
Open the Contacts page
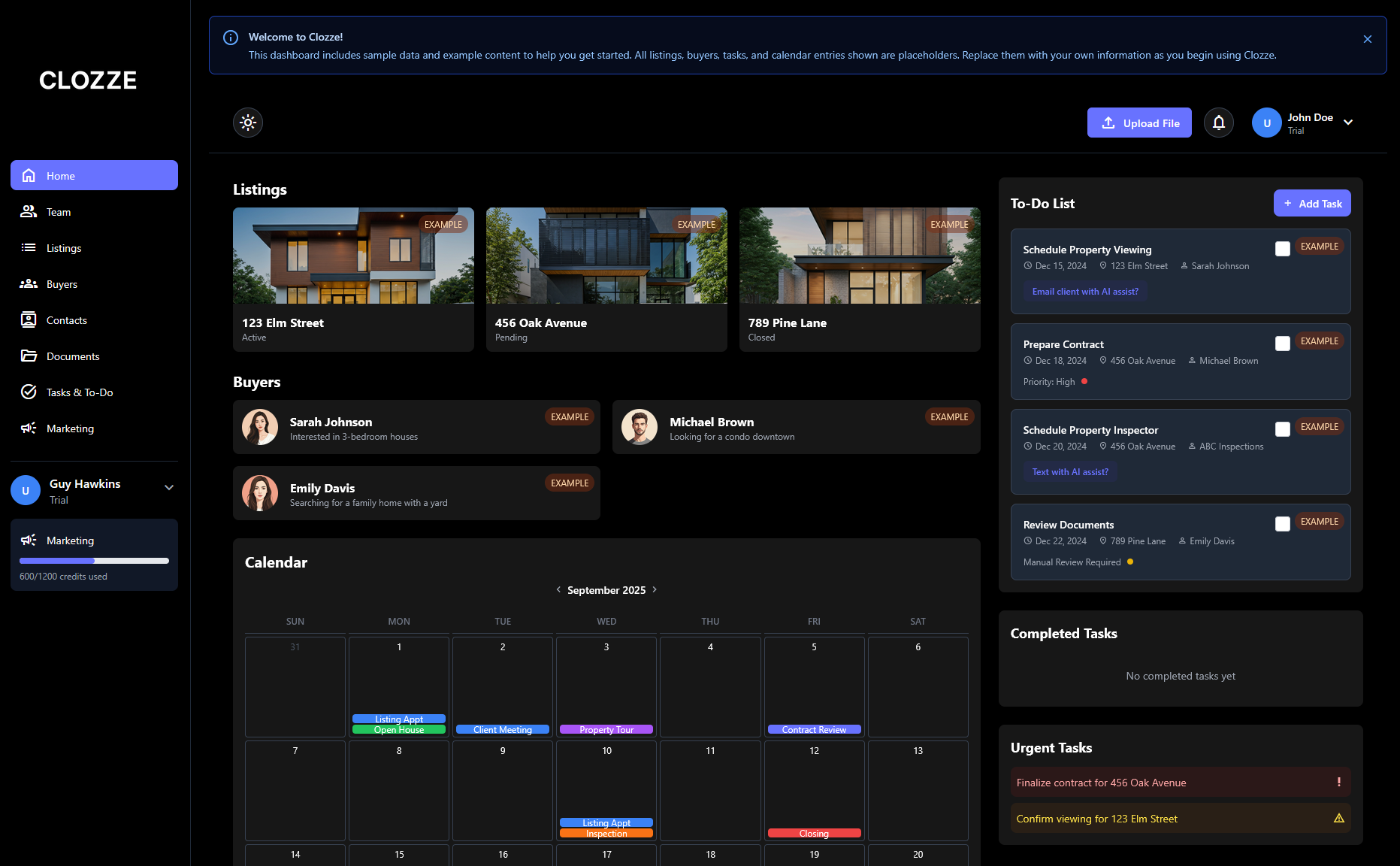tap(94, 319)
